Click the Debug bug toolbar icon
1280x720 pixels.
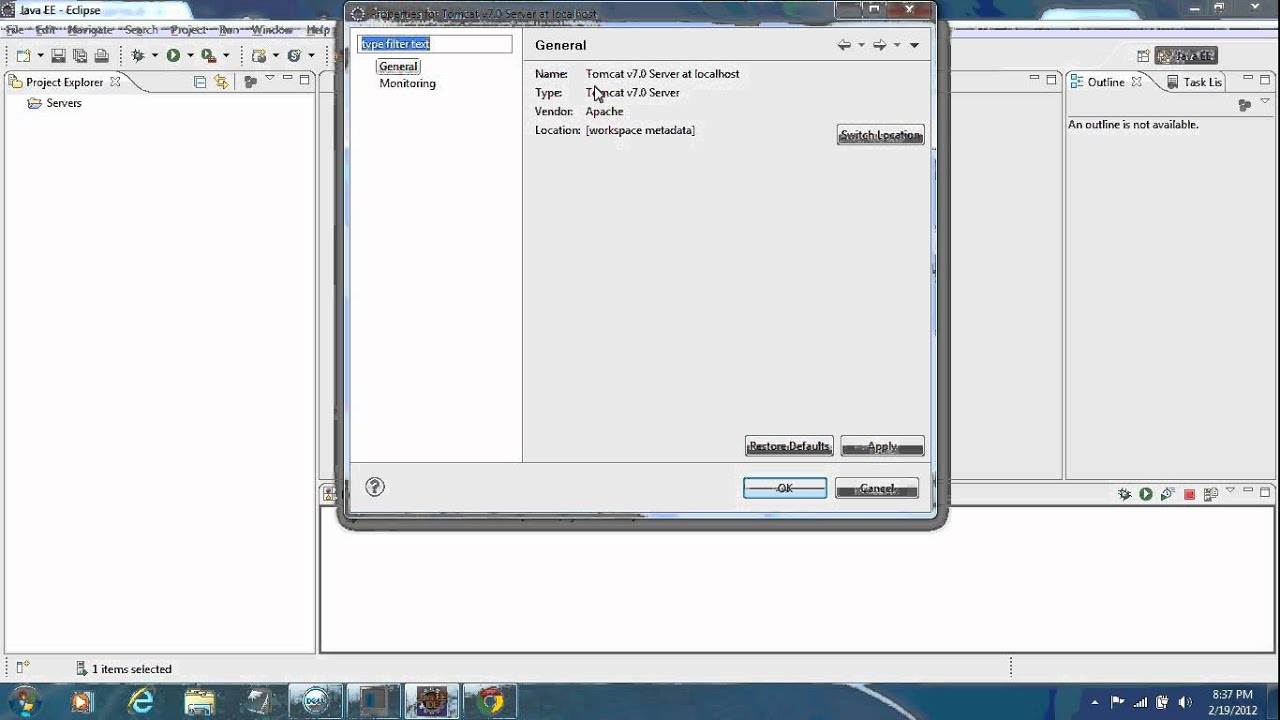pos(138,56)
